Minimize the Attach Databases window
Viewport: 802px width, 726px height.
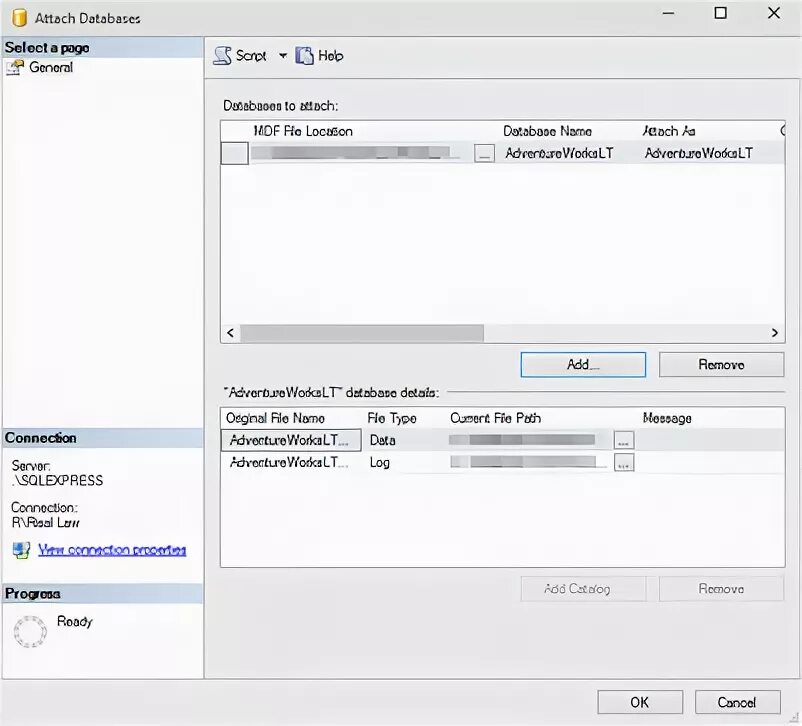tap(668, 13)
